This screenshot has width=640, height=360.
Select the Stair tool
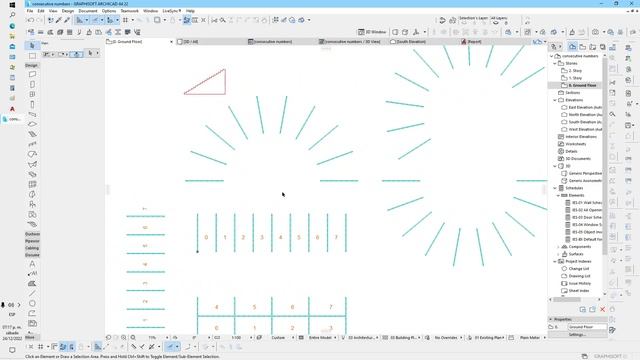click(32, 134)
